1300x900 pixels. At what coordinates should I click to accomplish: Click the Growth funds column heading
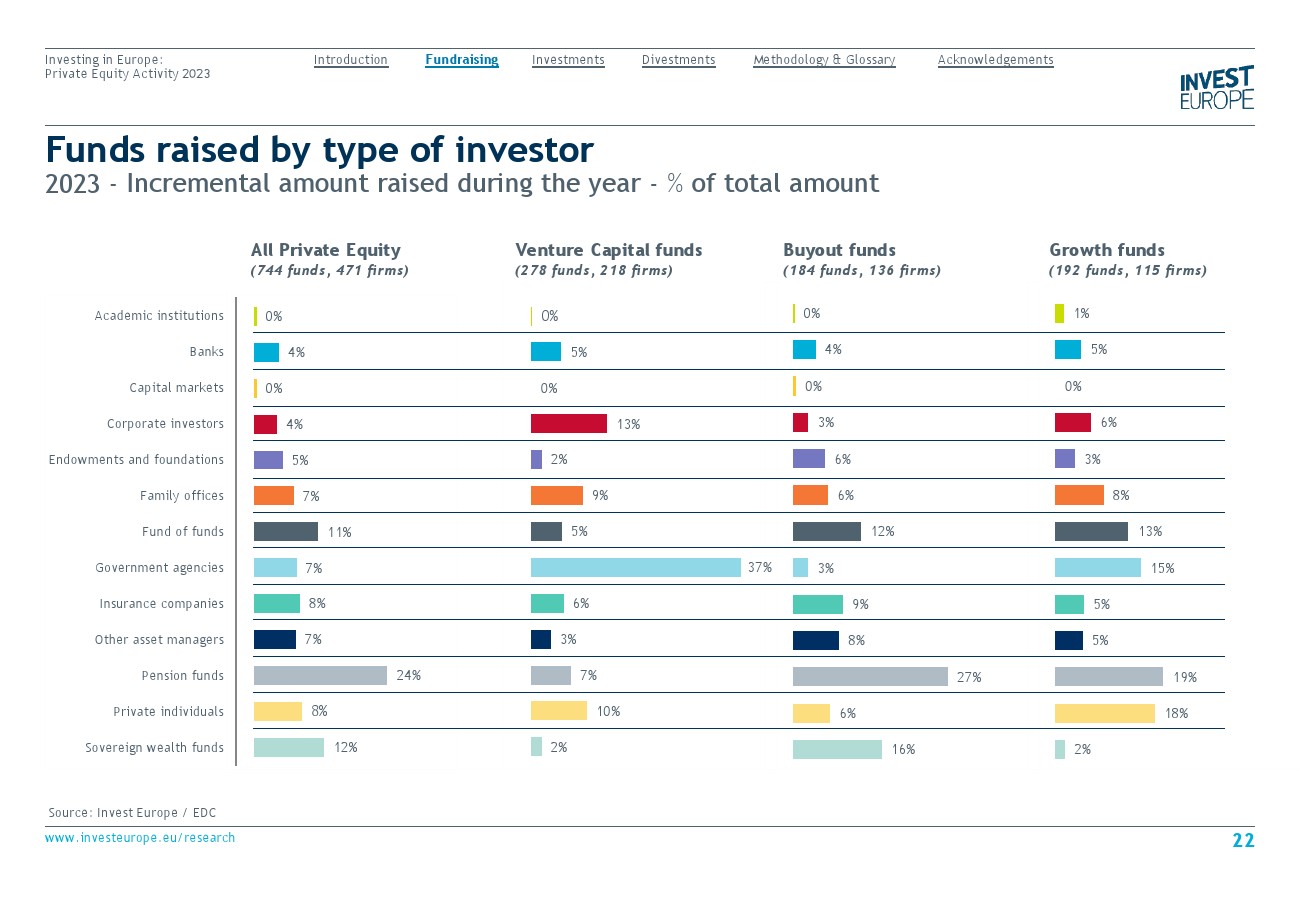[x=1106, y=250]
